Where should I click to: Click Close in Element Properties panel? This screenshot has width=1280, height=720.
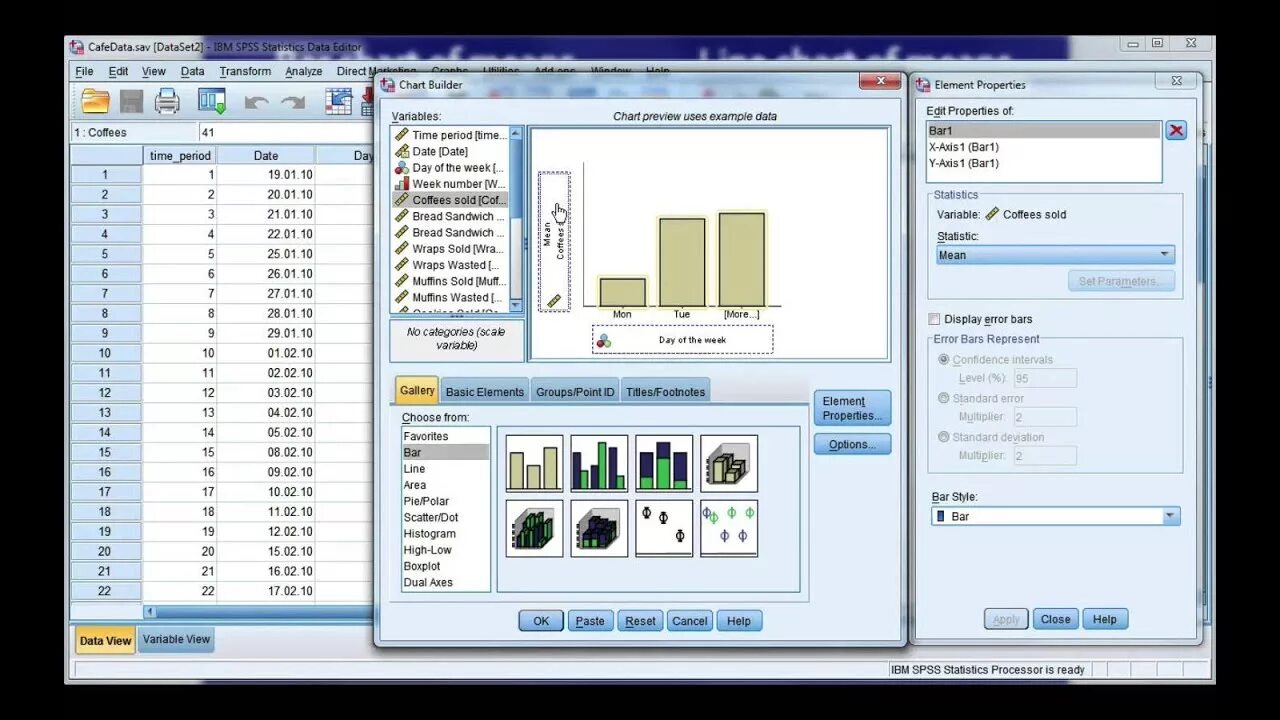[x=1055, y=619]
